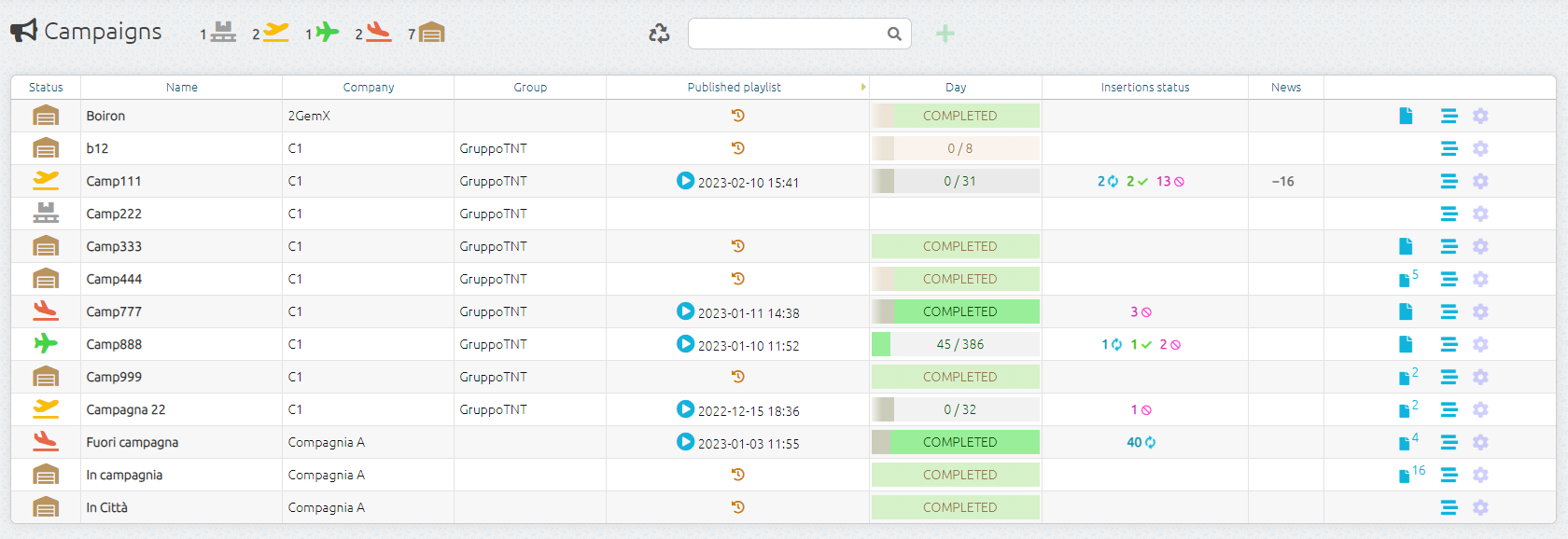Click the search magnifier icon

894,34
